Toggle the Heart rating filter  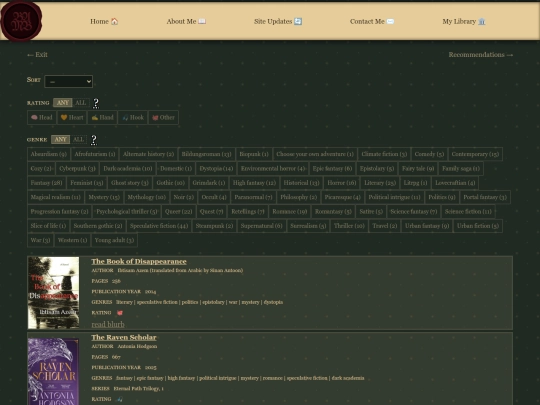click(x=72, y=117)
